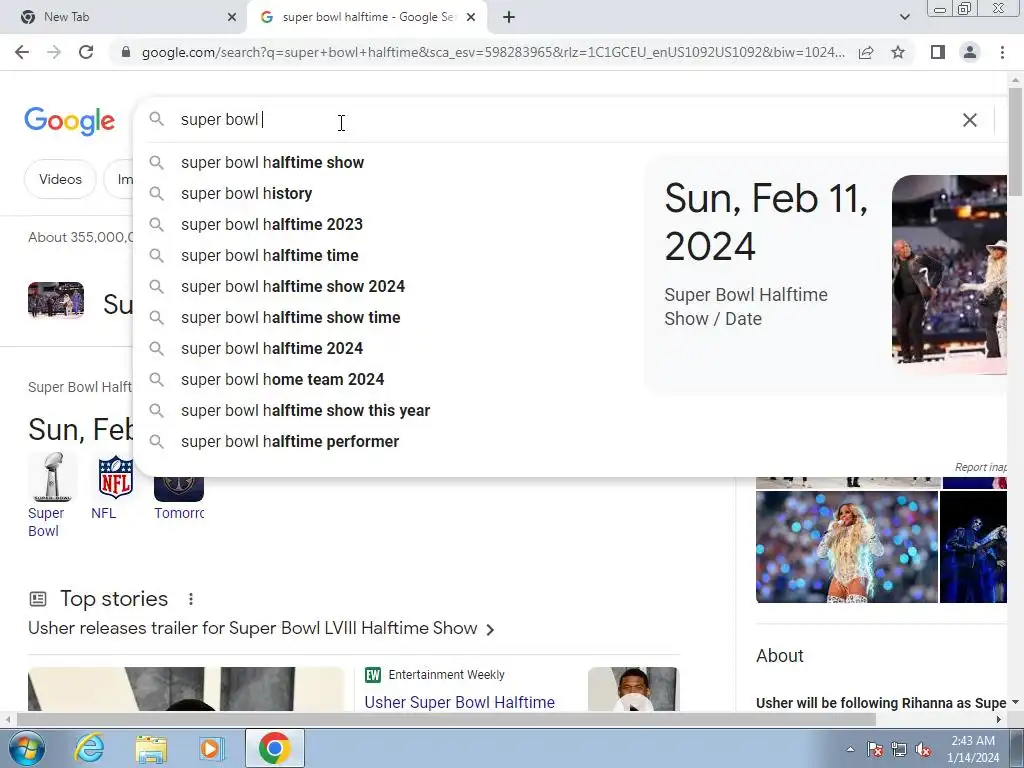Reload the current page
Viewport: 1024px width, 768px height.
(86, 52)
